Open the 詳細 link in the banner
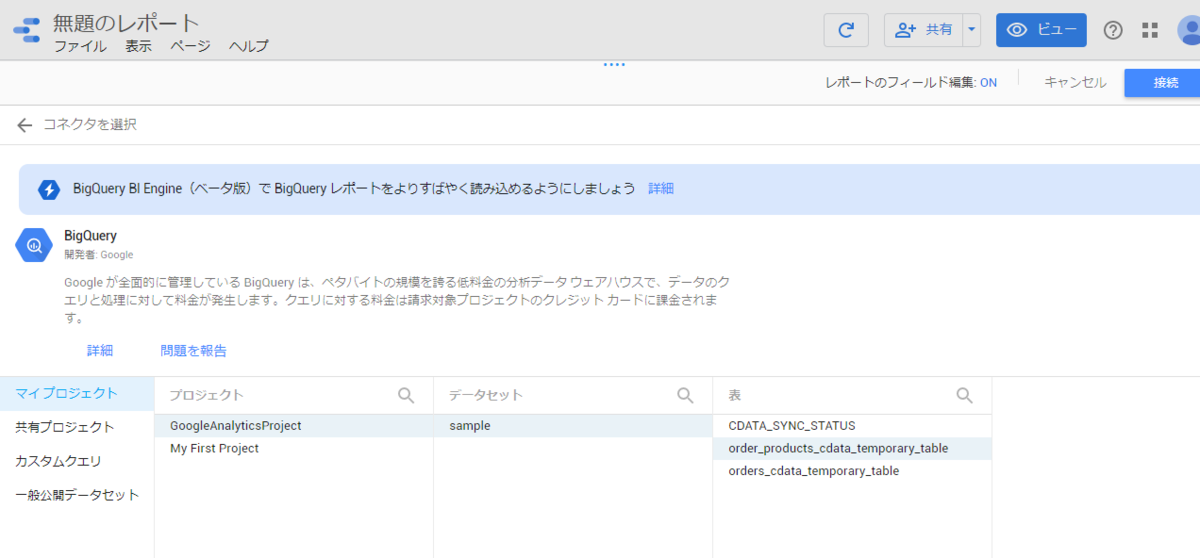 pyautogui.click(x=661, y=188)
